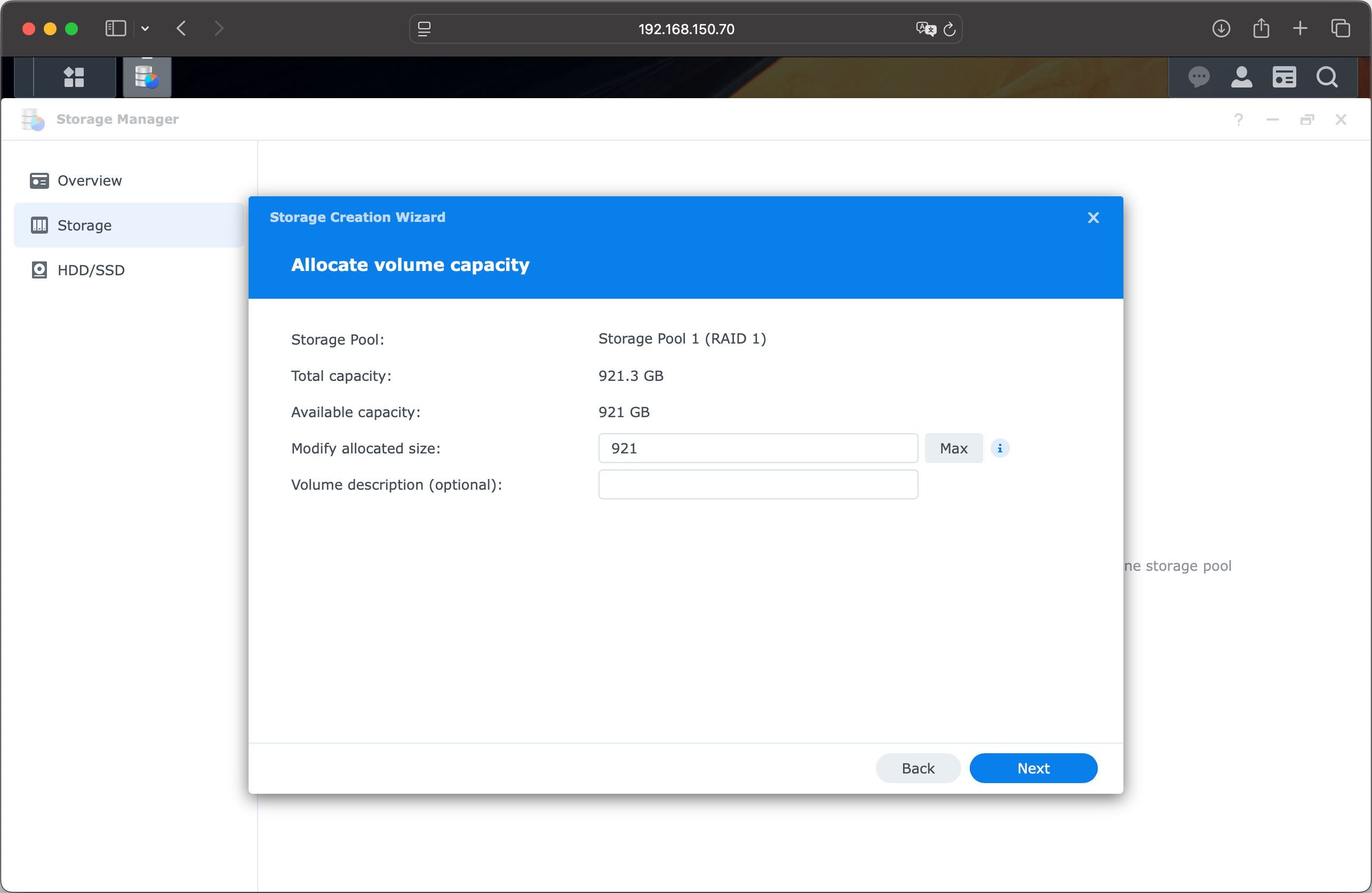
Task: Open the DSM Main Menu grid icon
Action: 74,77
